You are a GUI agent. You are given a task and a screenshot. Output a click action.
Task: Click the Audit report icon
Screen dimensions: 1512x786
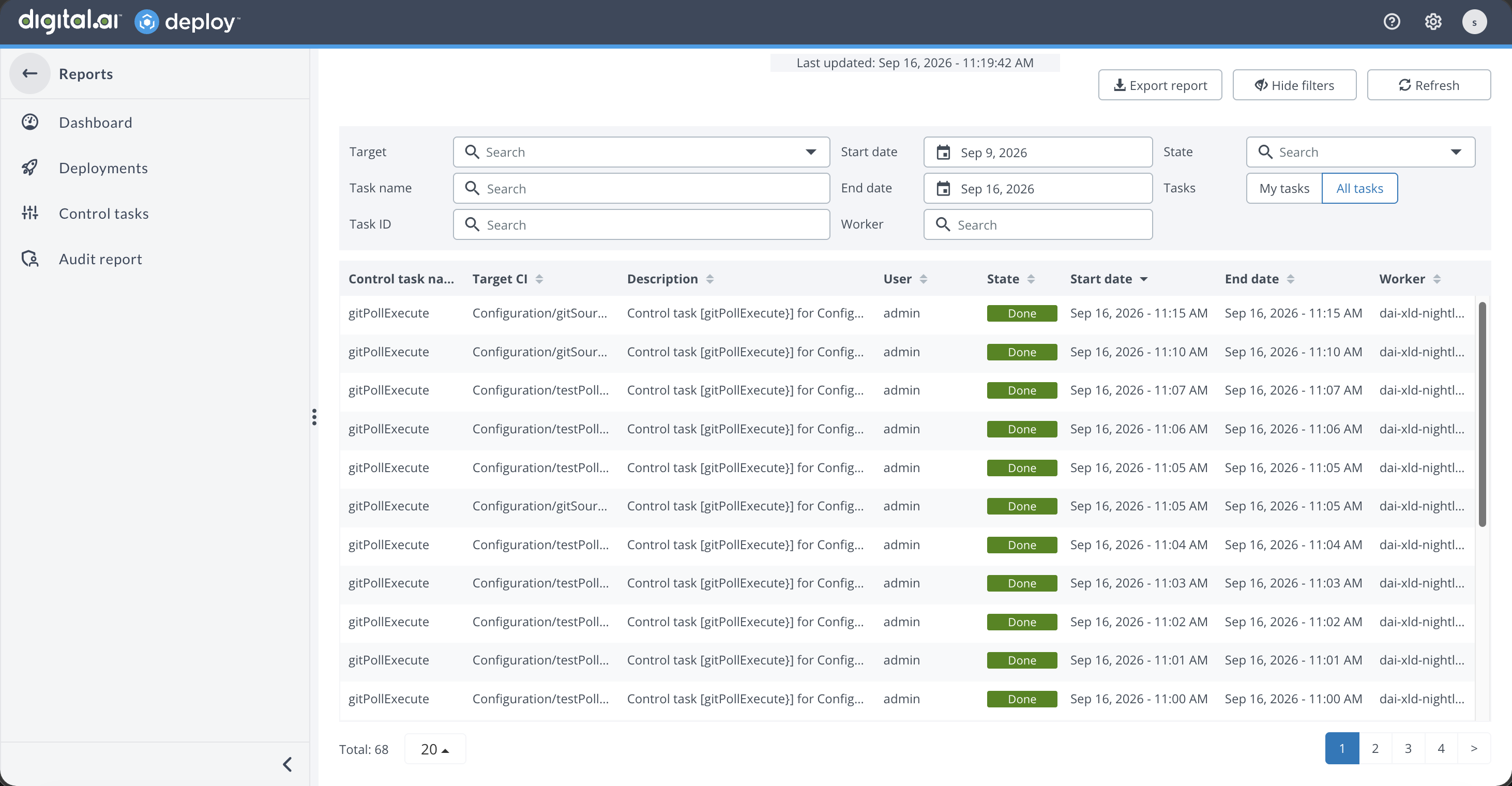[x=30, y=259]
